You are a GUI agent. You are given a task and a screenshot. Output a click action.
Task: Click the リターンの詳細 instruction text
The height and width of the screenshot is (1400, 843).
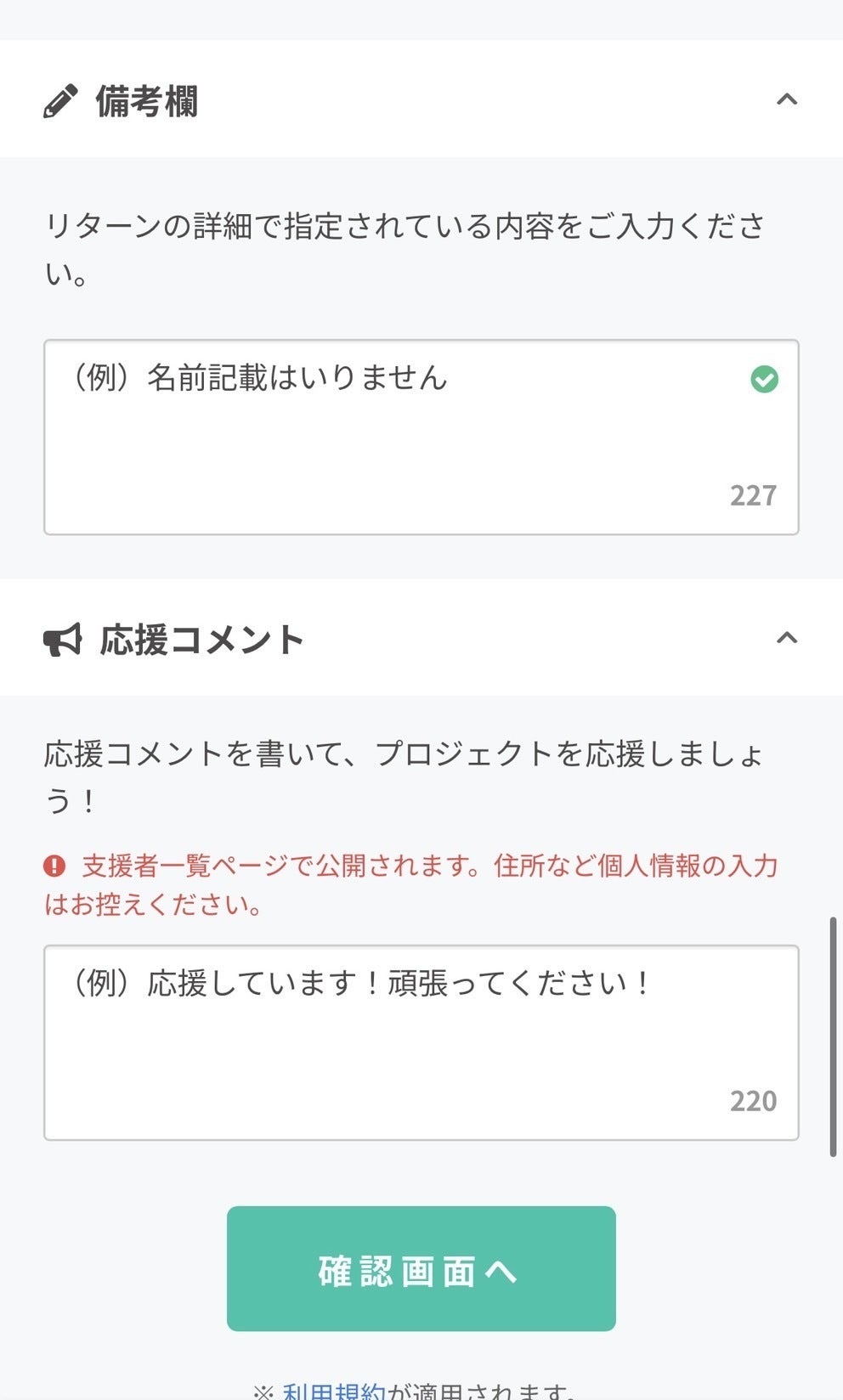(x=405, y=227)
